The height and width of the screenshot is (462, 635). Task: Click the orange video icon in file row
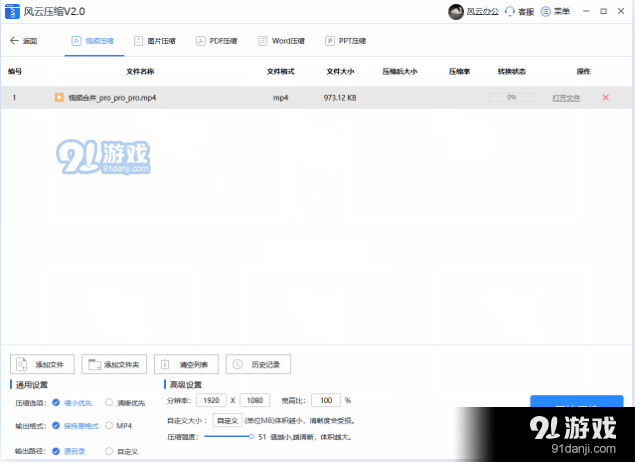click(59, 98)
